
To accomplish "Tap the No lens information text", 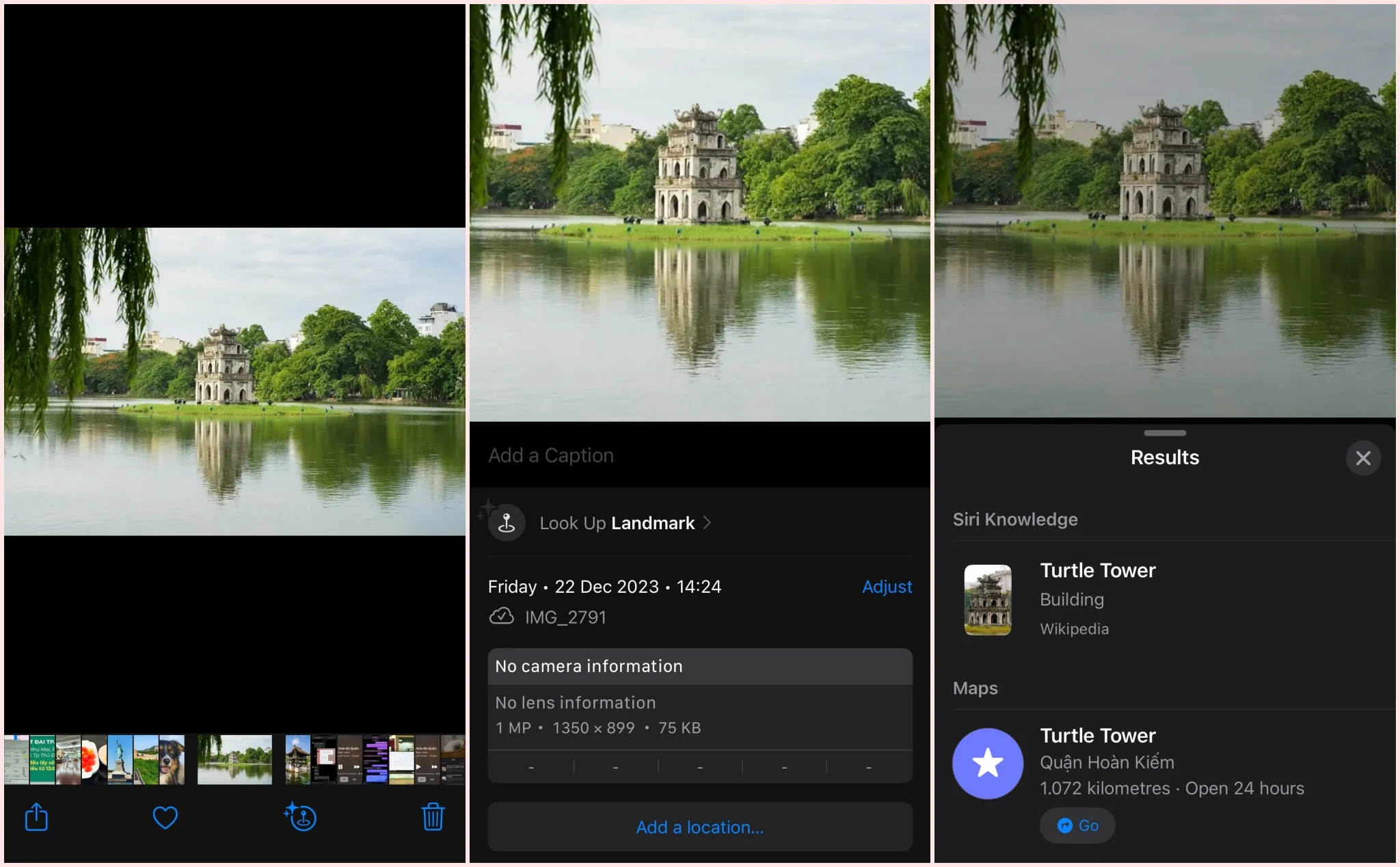I will pos(575,702).
